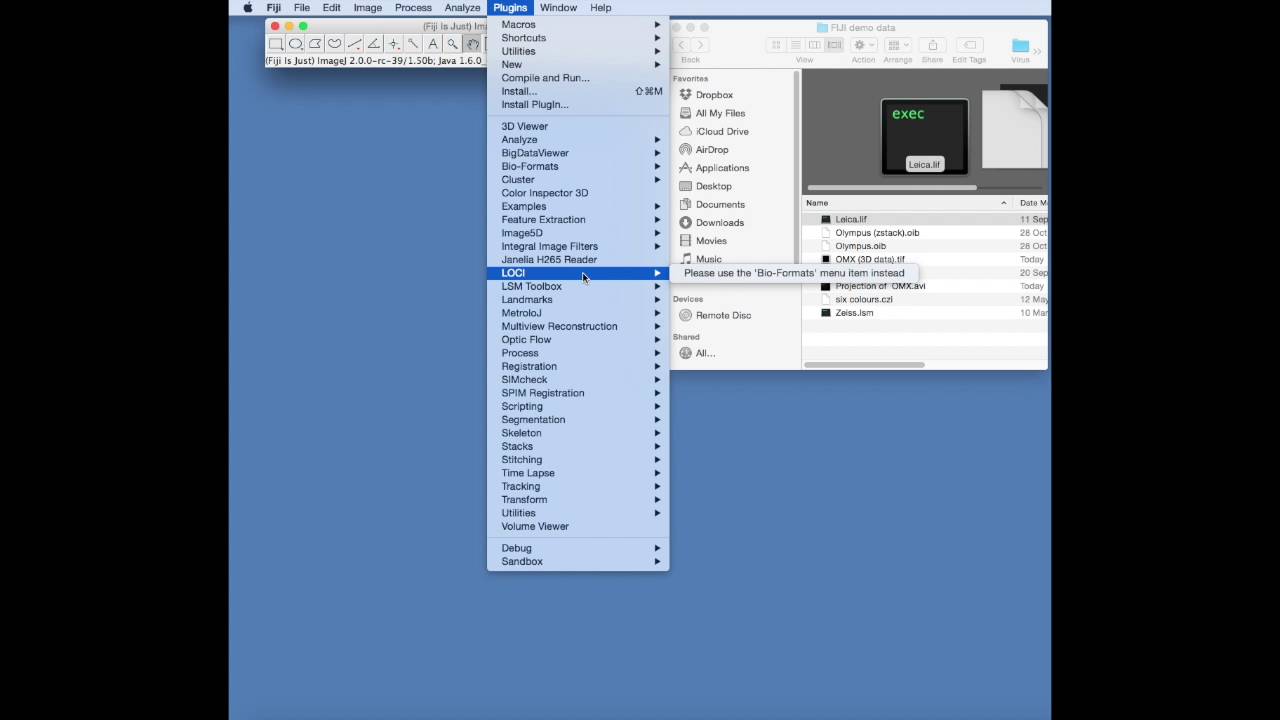Open the Virus folder in Finder toolbar
The image size is (1280, 720).
point(1020,46)
